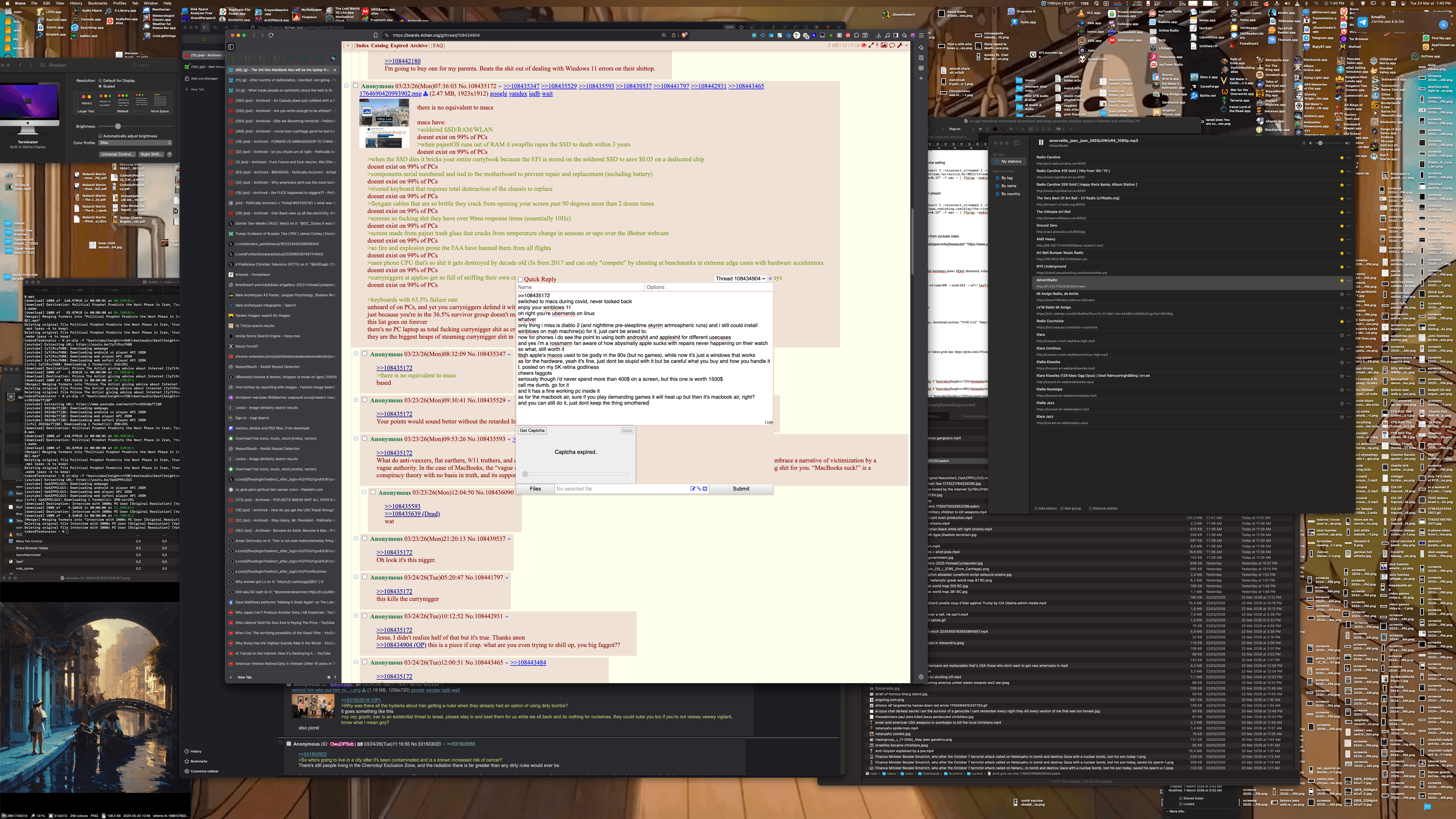Click the bookmark icon beside the URL
This screenshot has height=819, width=1456.
[x=375, y=35]
